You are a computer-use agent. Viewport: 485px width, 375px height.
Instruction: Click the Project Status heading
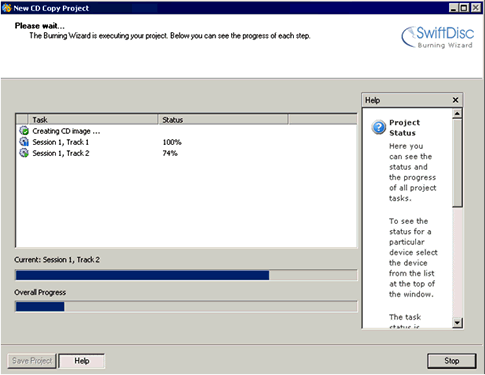[404, 128]
